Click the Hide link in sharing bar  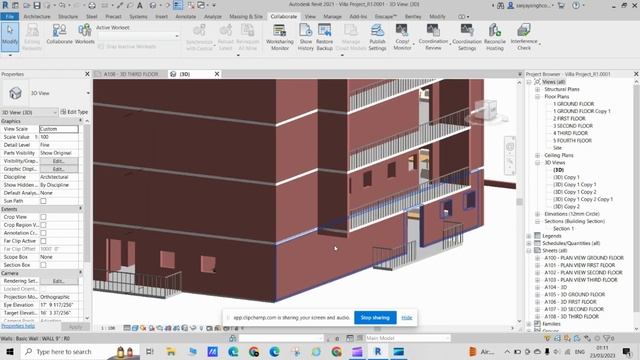point(407,318)
